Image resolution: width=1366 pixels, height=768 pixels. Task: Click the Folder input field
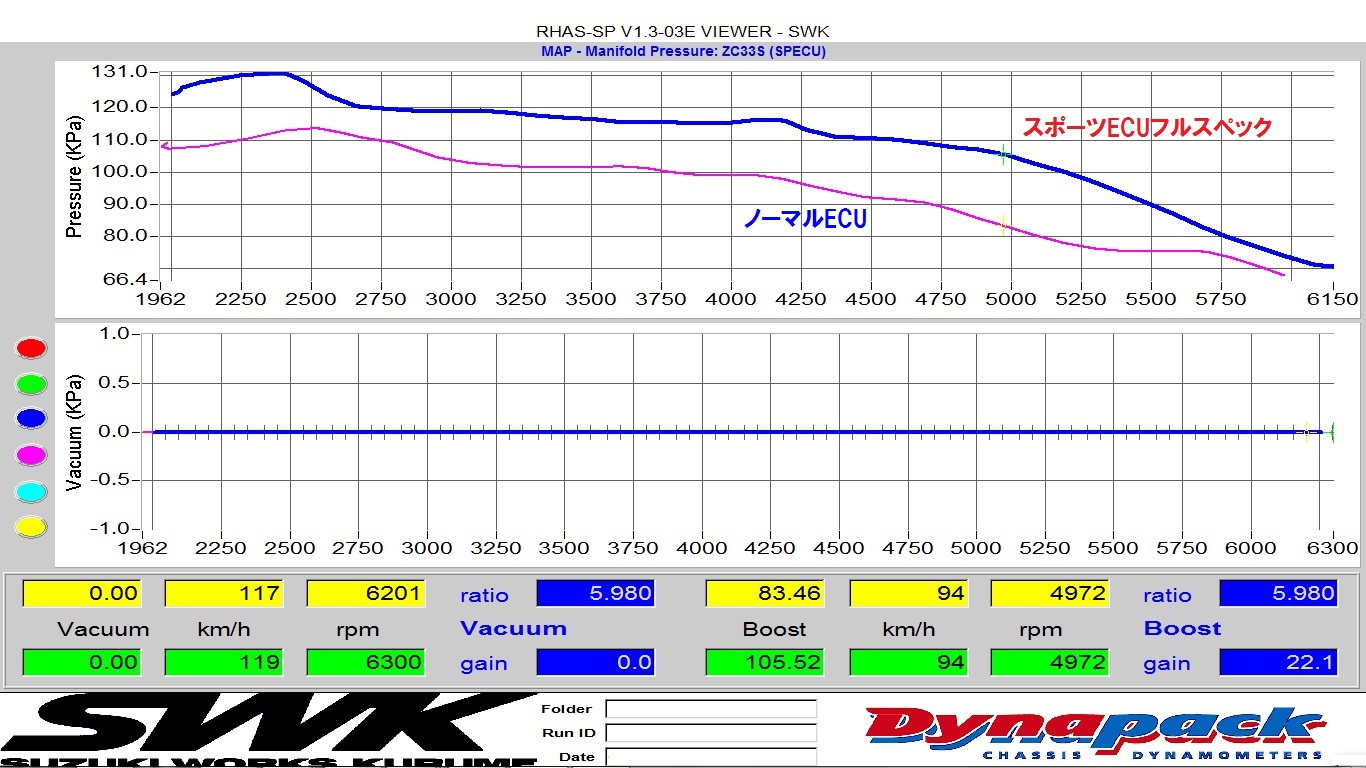pos(710,709)
